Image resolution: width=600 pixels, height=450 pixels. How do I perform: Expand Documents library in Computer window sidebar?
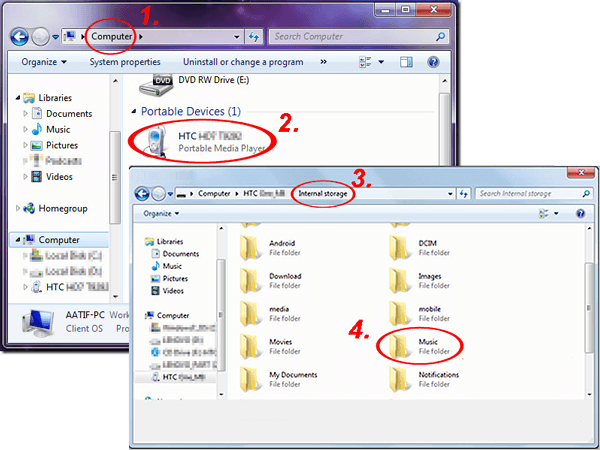25,114
